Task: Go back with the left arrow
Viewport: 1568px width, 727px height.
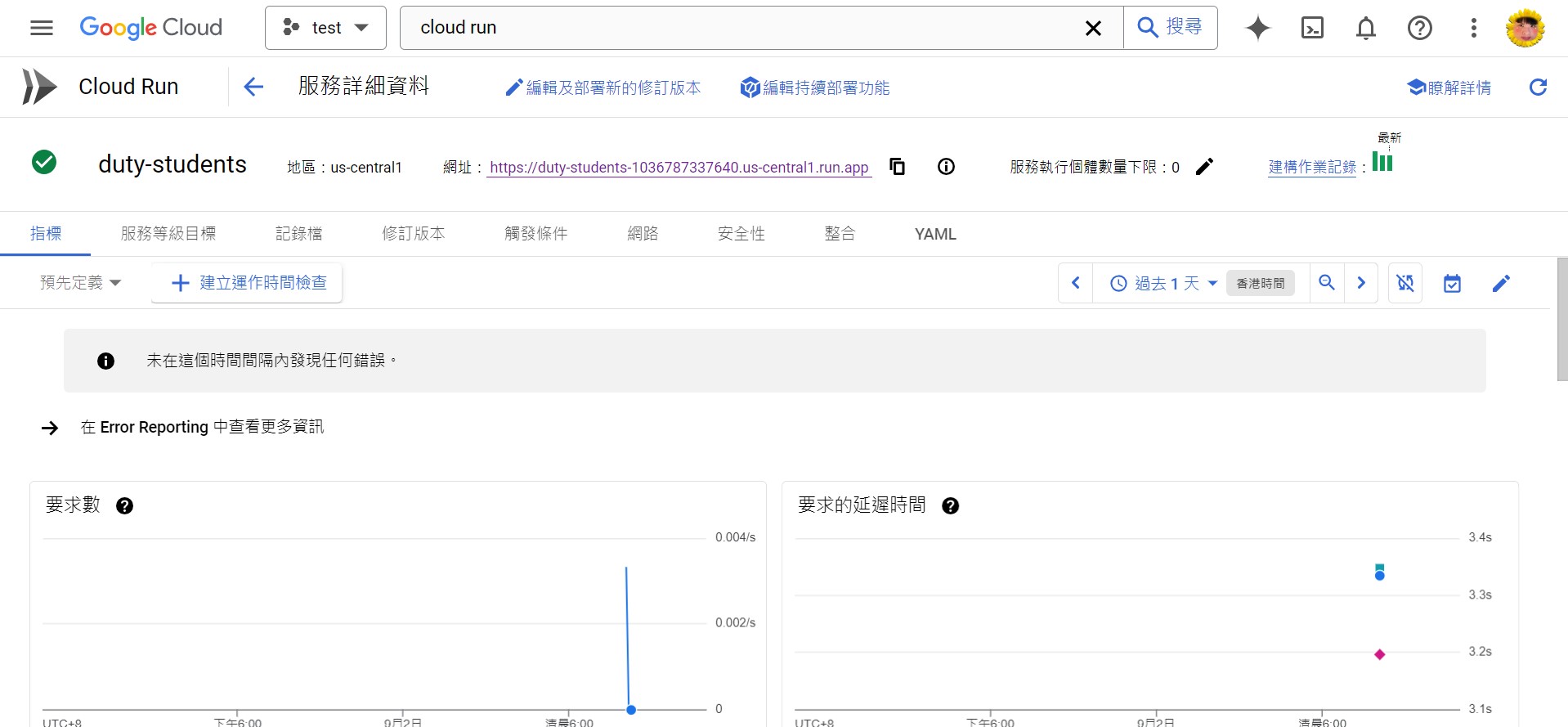Action: pos(253,87)
